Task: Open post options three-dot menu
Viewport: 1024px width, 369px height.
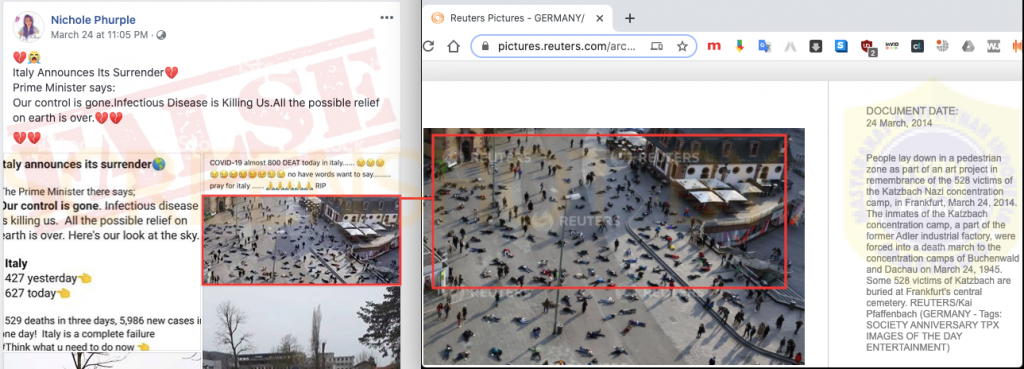Action: point(387,18)
